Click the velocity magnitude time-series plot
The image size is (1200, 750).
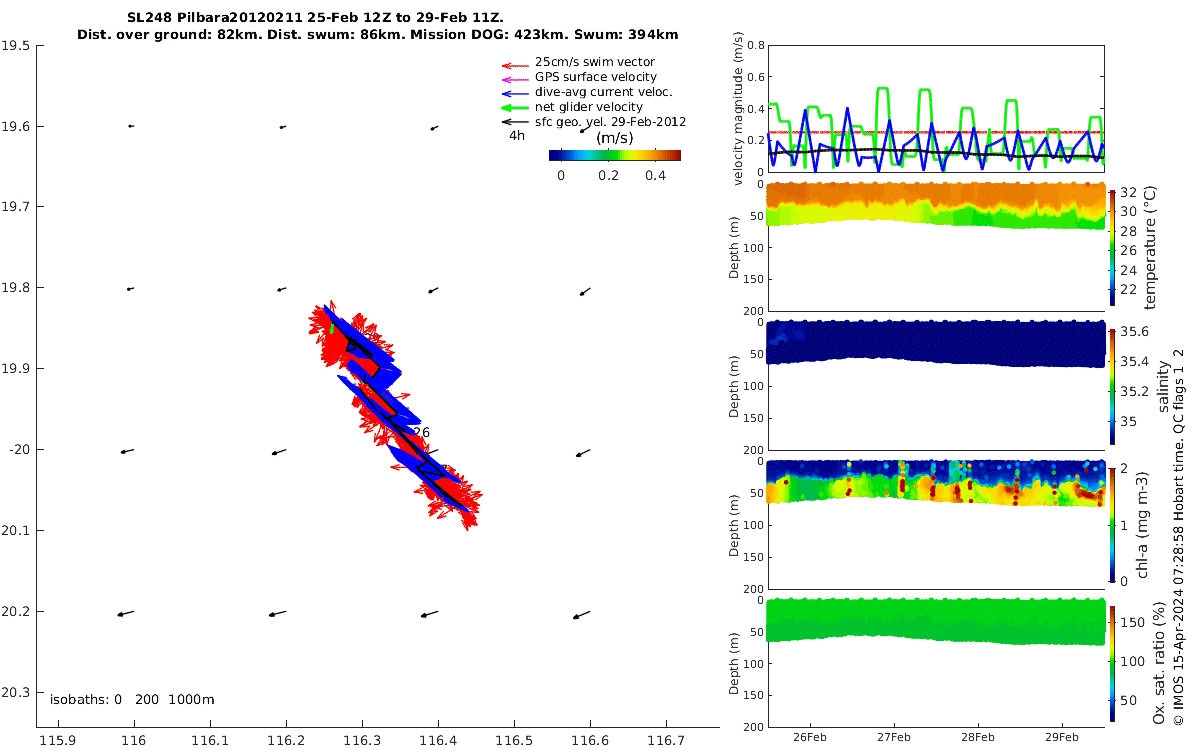(936, 108)
